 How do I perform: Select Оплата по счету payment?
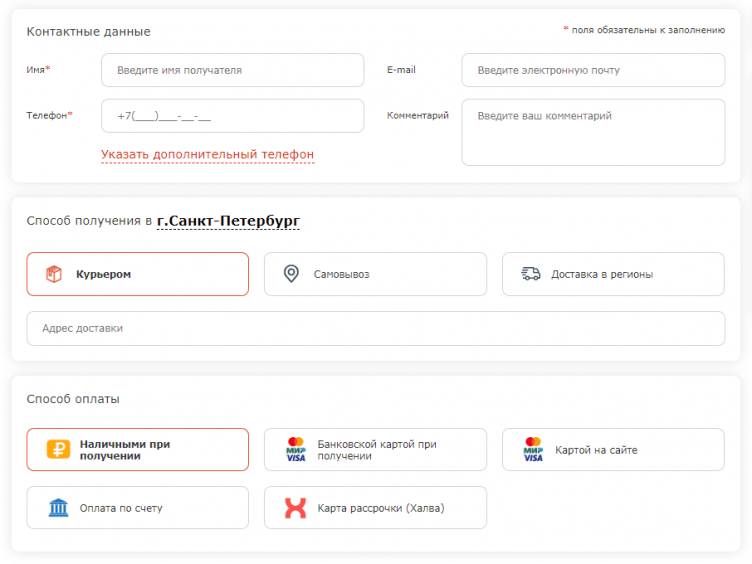[x=138, y=508]
